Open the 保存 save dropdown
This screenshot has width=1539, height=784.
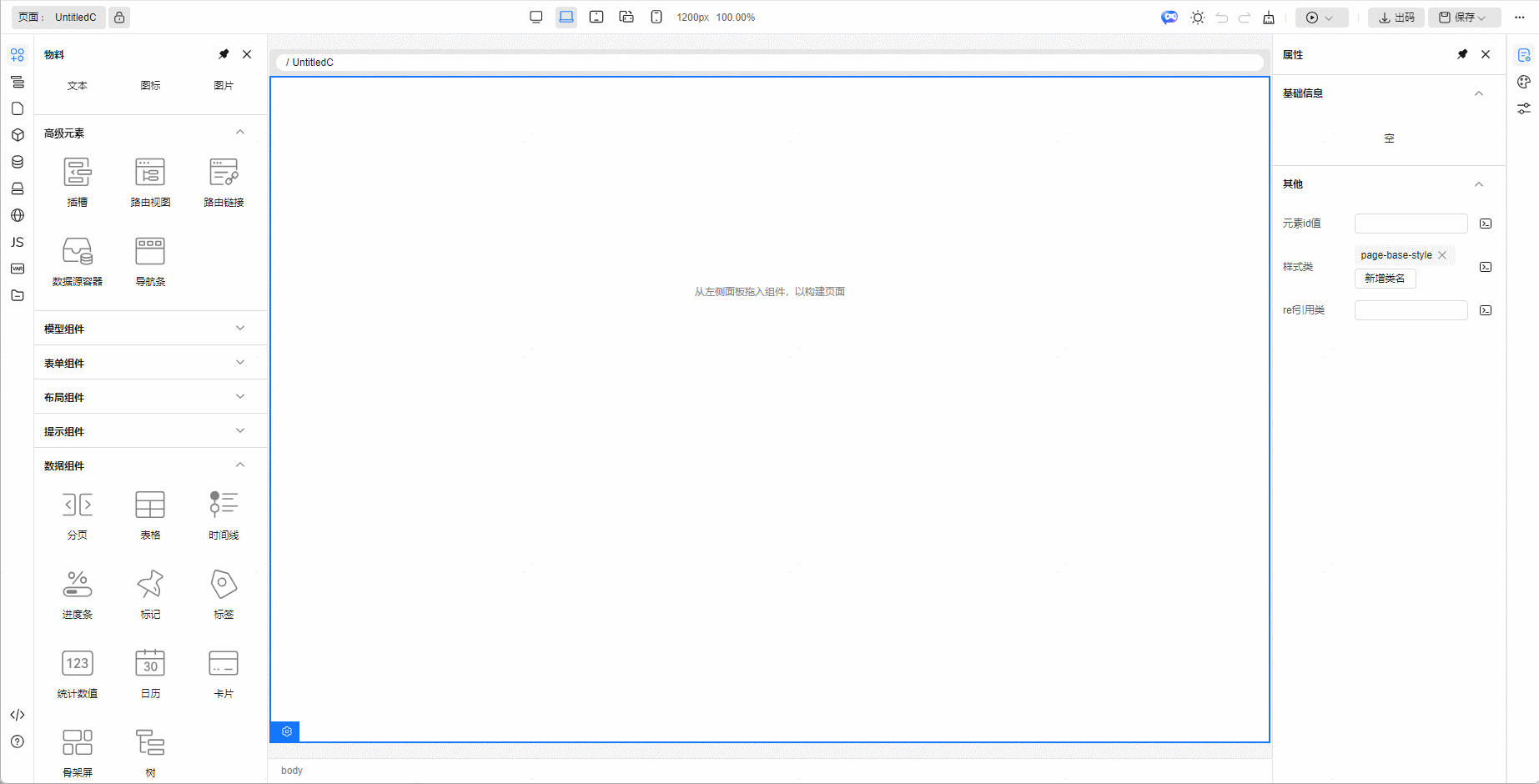[1464, 18]
